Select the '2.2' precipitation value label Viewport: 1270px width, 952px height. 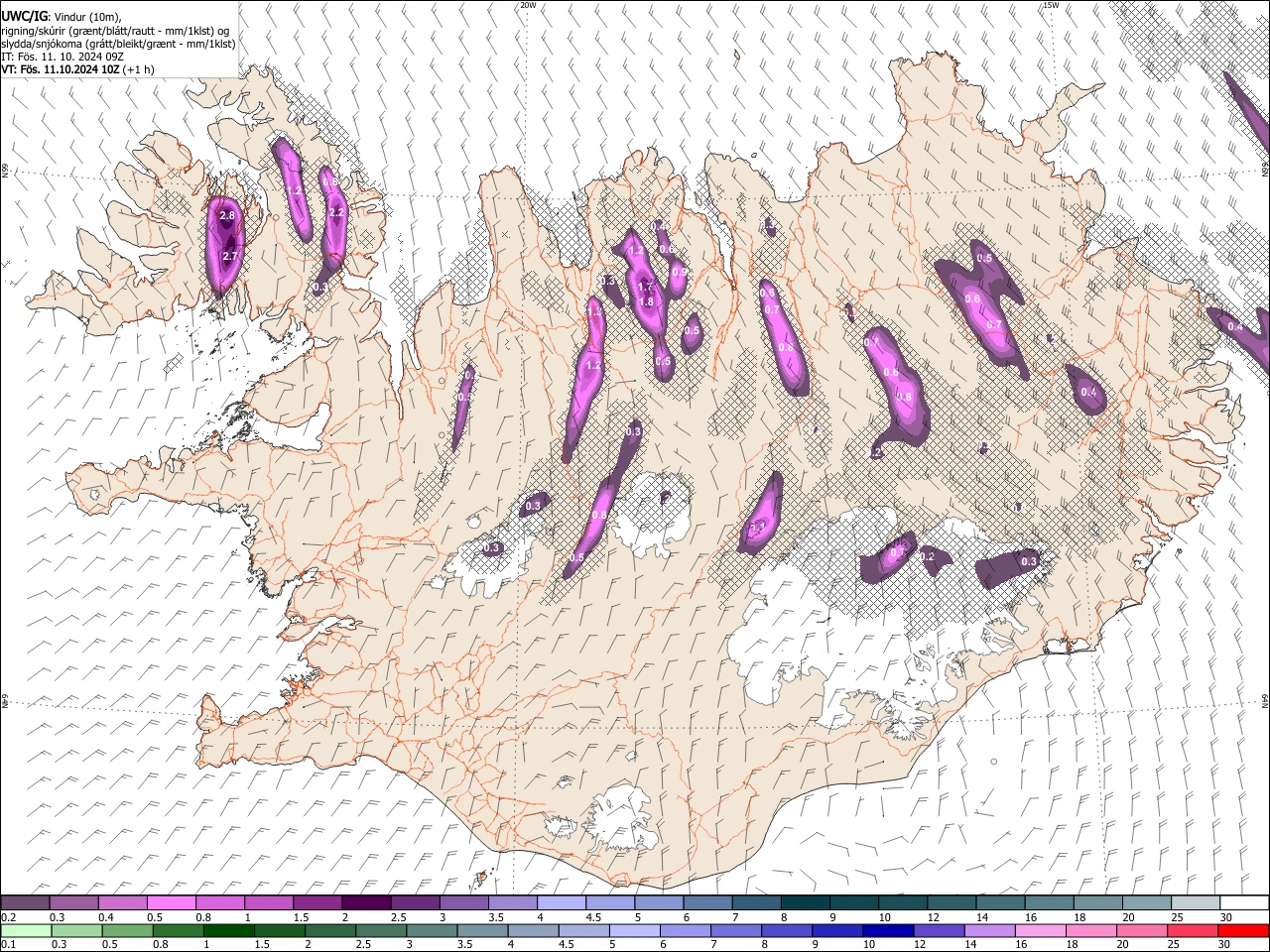(335, 212)
